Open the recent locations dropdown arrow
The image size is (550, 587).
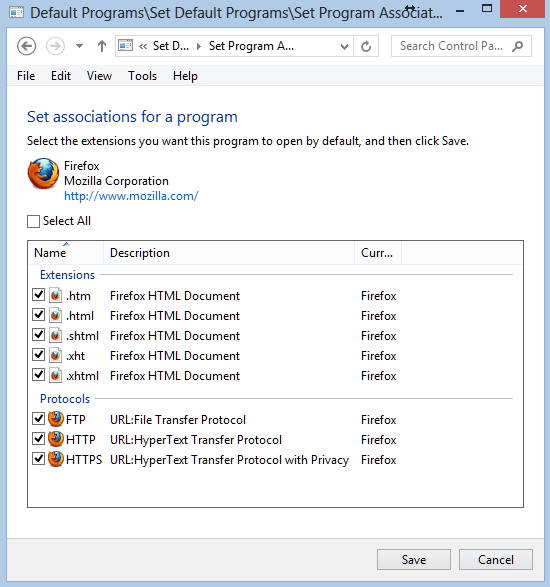79,46
